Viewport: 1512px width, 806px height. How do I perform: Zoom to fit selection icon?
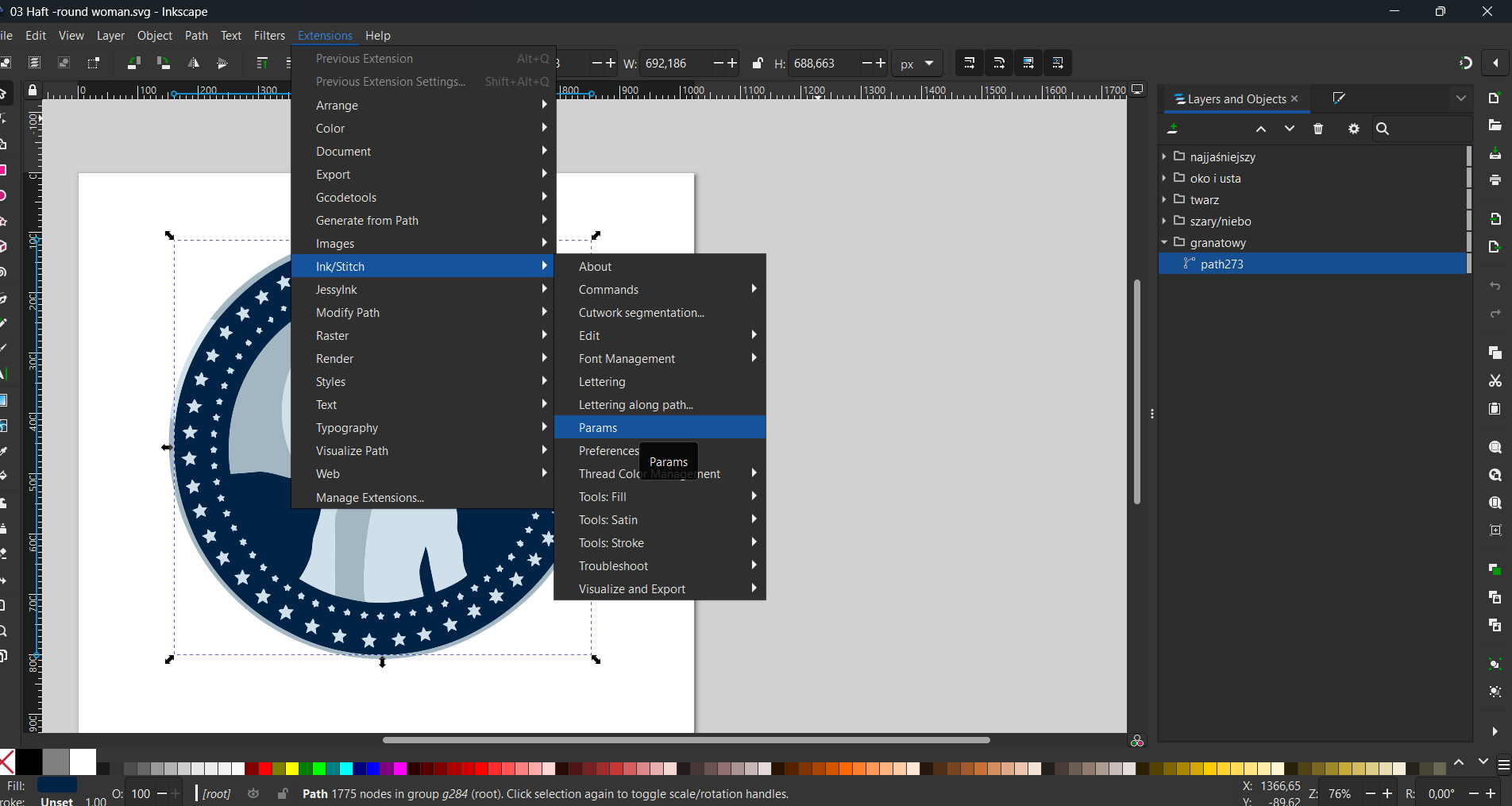tap(1495, 448)
